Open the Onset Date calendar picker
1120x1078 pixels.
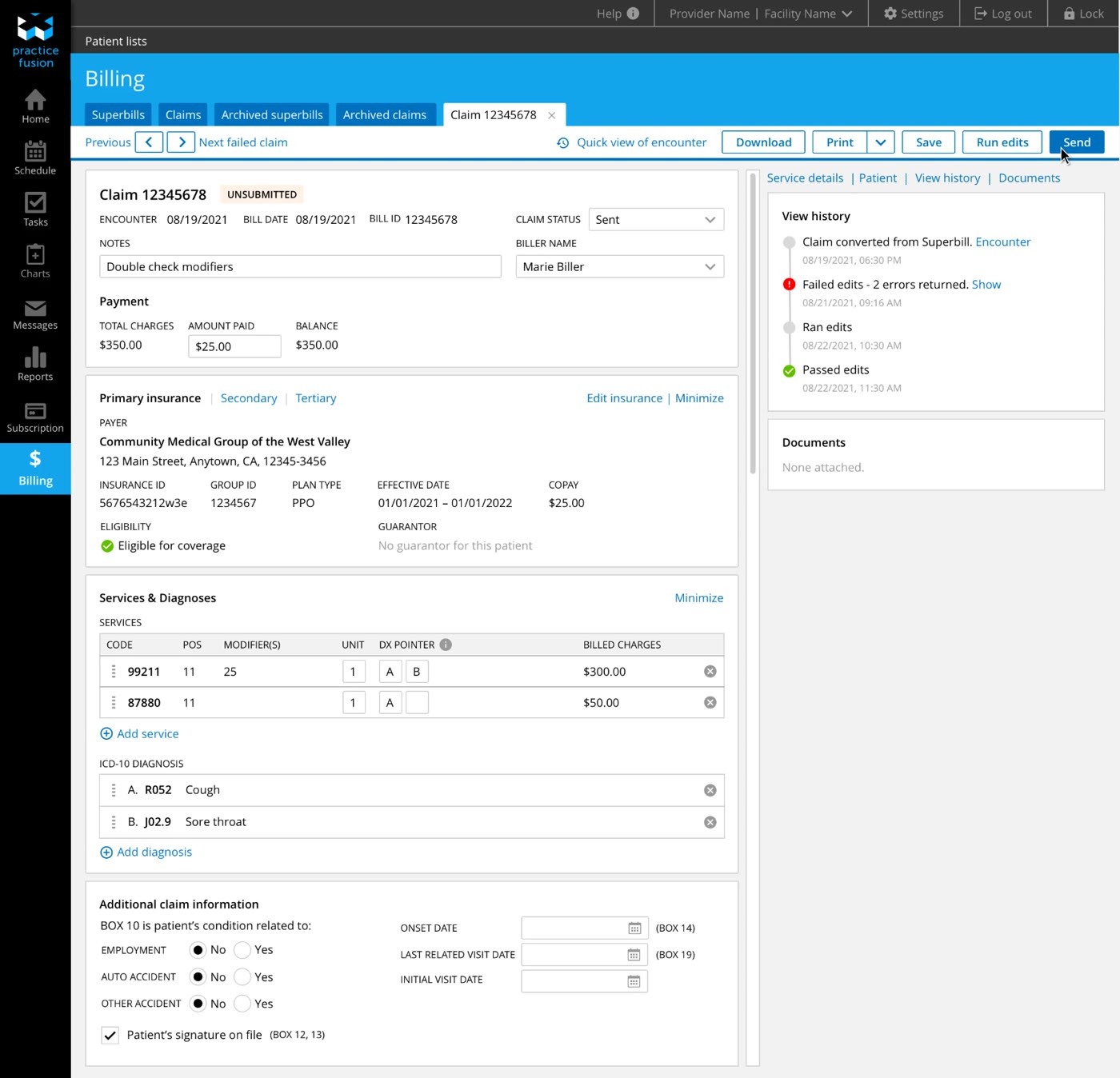(x=634, y=928)
